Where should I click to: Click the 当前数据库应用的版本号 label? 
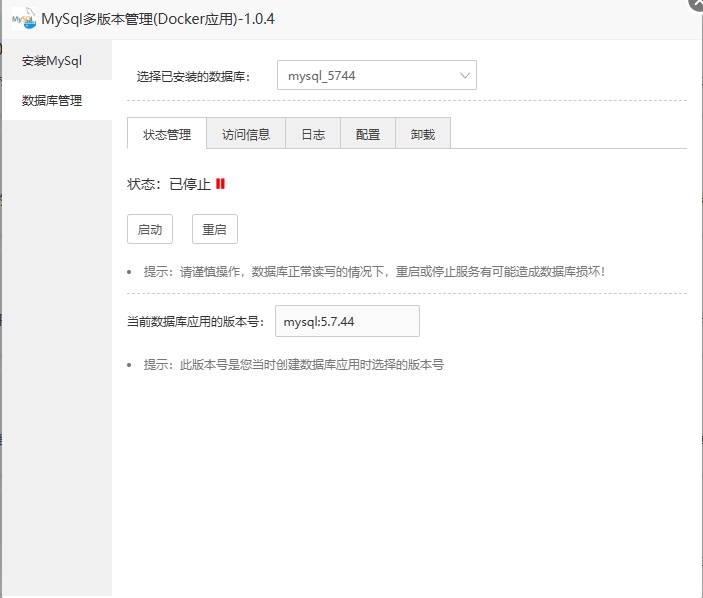click(x=195, y=321)
